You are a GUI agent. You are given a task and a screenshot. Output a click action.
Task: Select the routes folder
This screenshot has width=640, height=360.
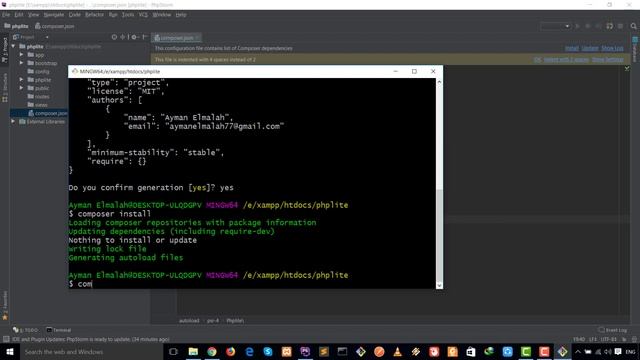point(38,96)
